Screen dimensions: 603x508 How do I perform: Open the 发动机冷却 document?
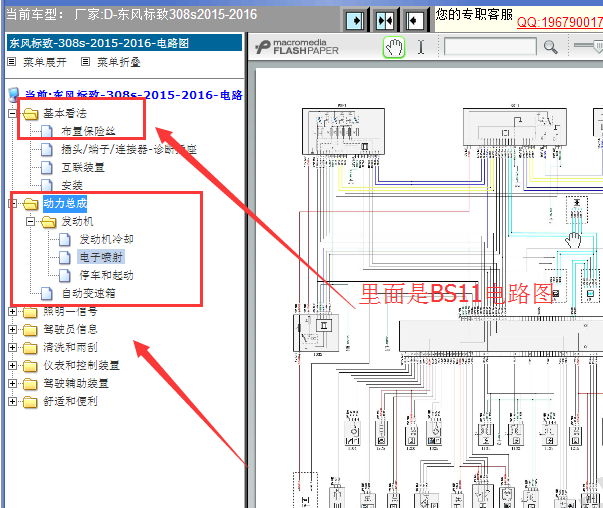click(x=106, y=239)
